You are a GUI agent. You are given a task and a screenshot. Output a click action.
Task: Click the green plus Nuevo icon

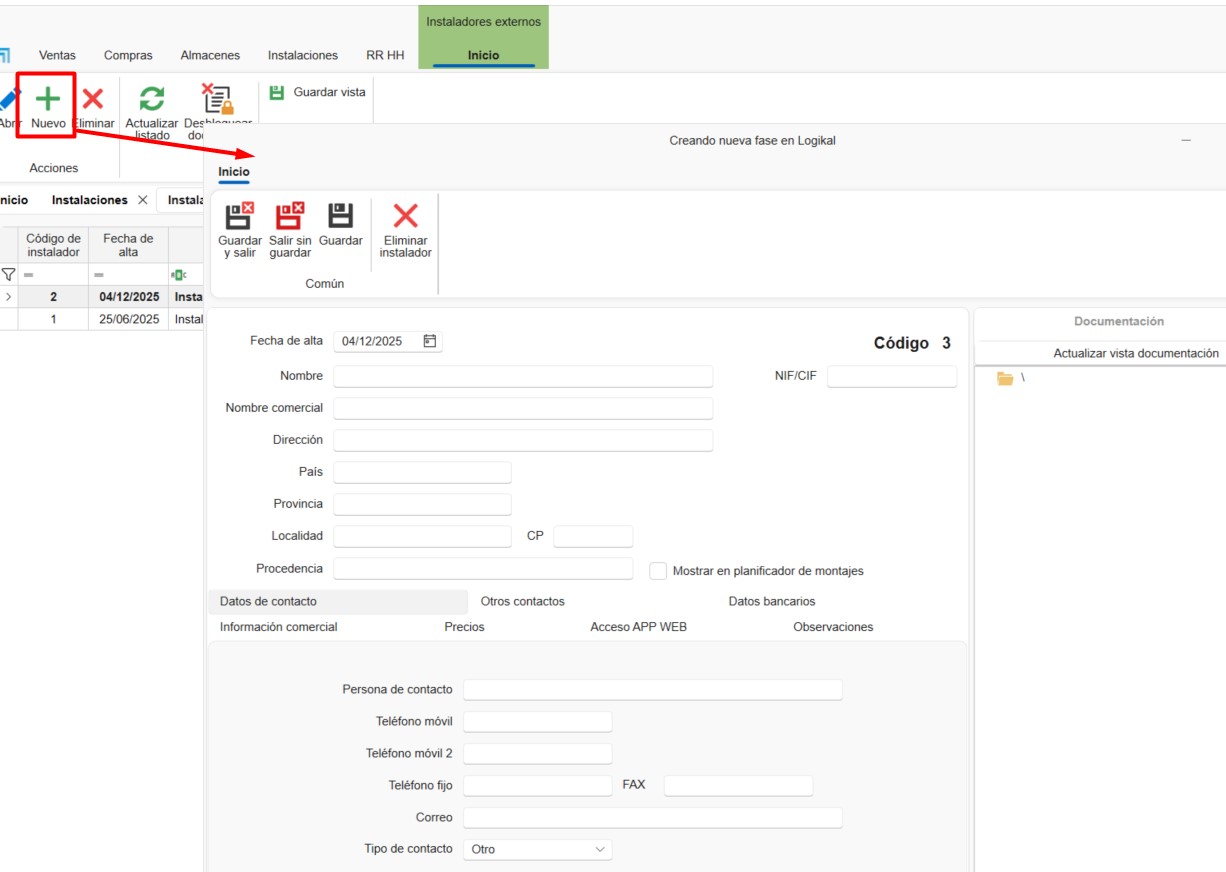48,99
